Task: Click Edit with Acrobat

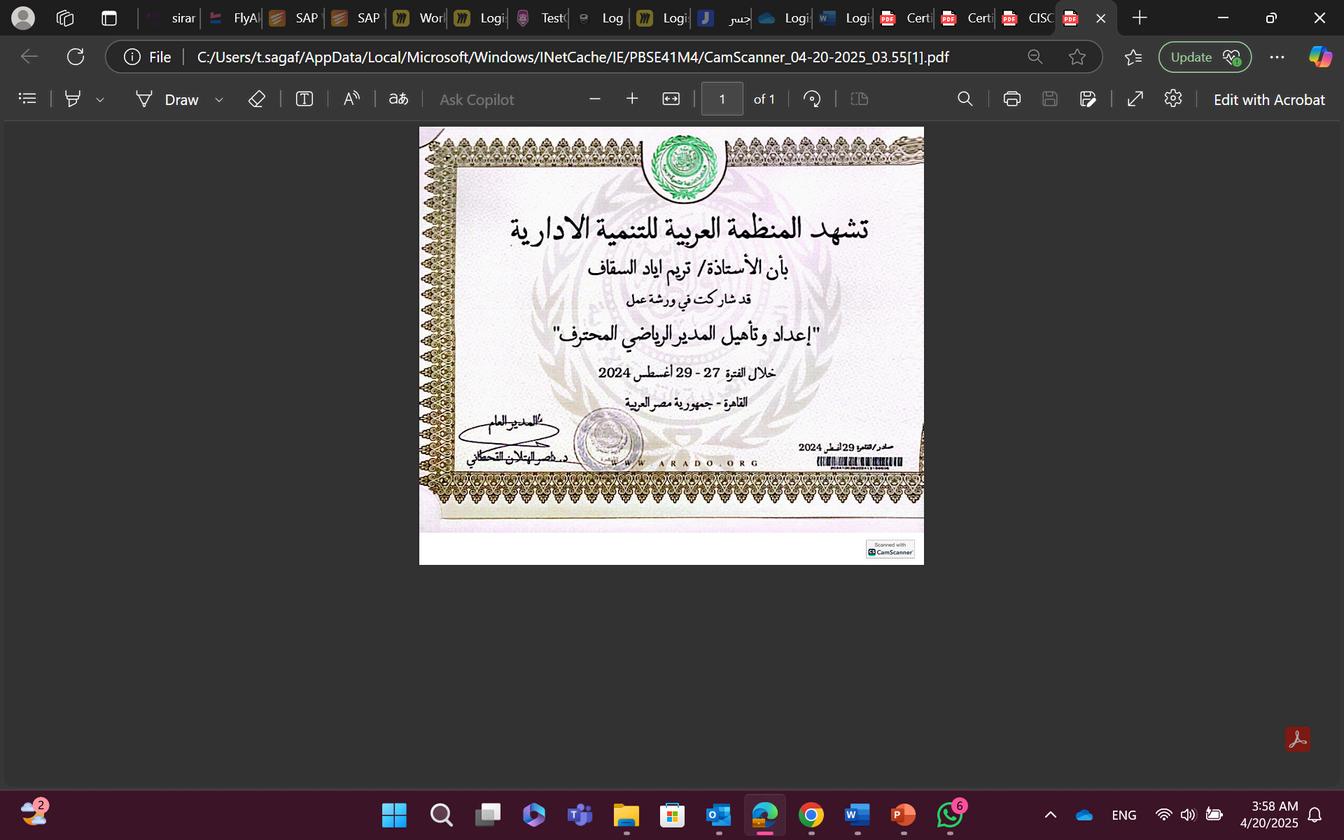Action: (1269, 99)
